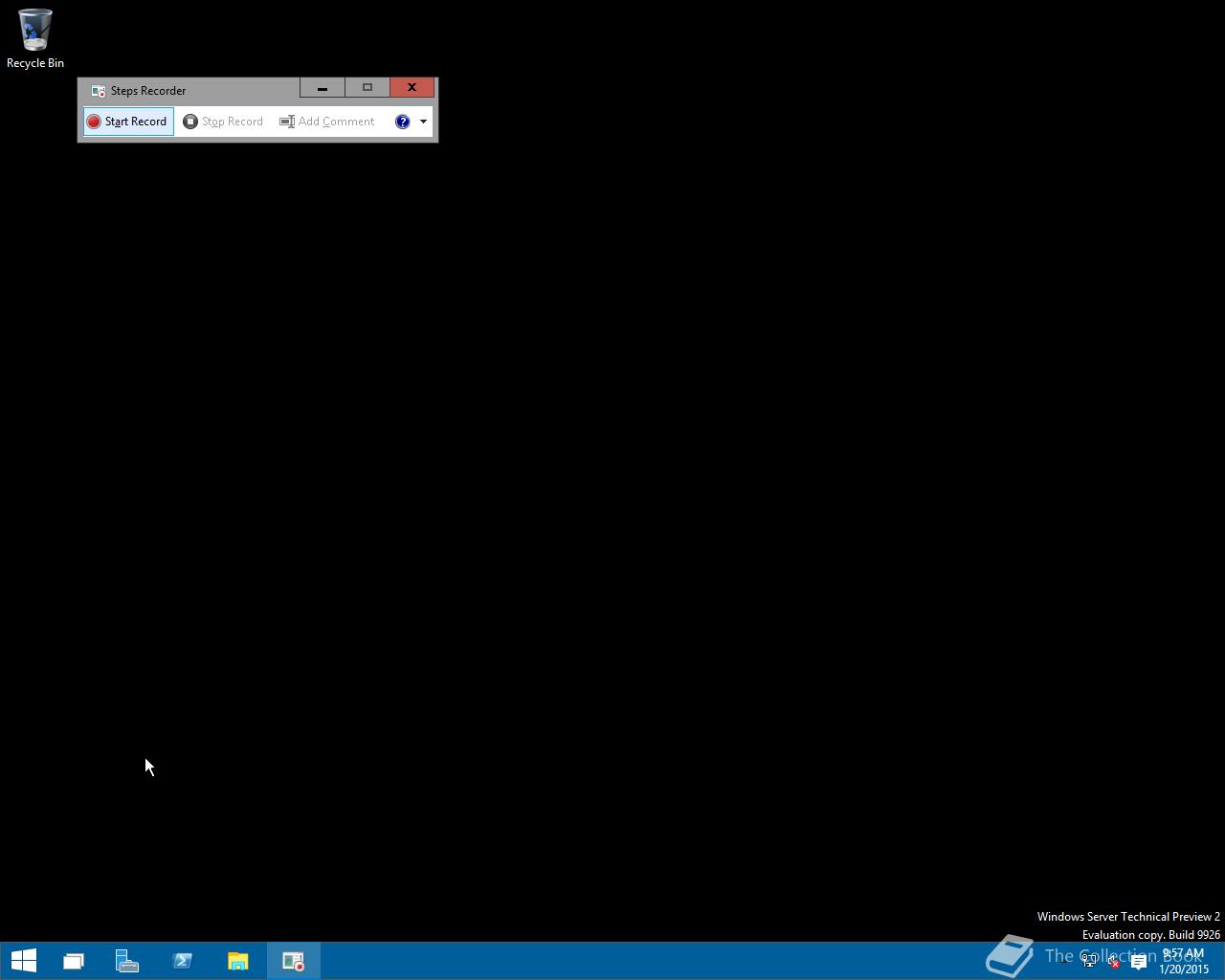The height and width of the screenshot is (980, 1225).
Task: Minimize the Steps Recorder window
Action: click(323, 88)
